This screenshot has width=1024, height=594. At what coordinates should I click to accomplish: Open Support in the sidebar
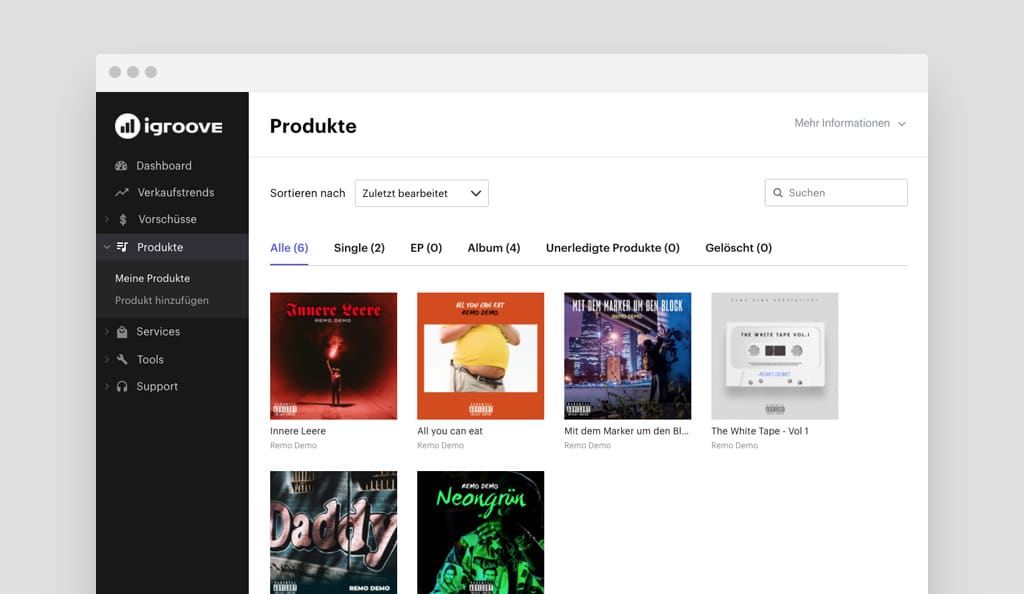[157, 386]
